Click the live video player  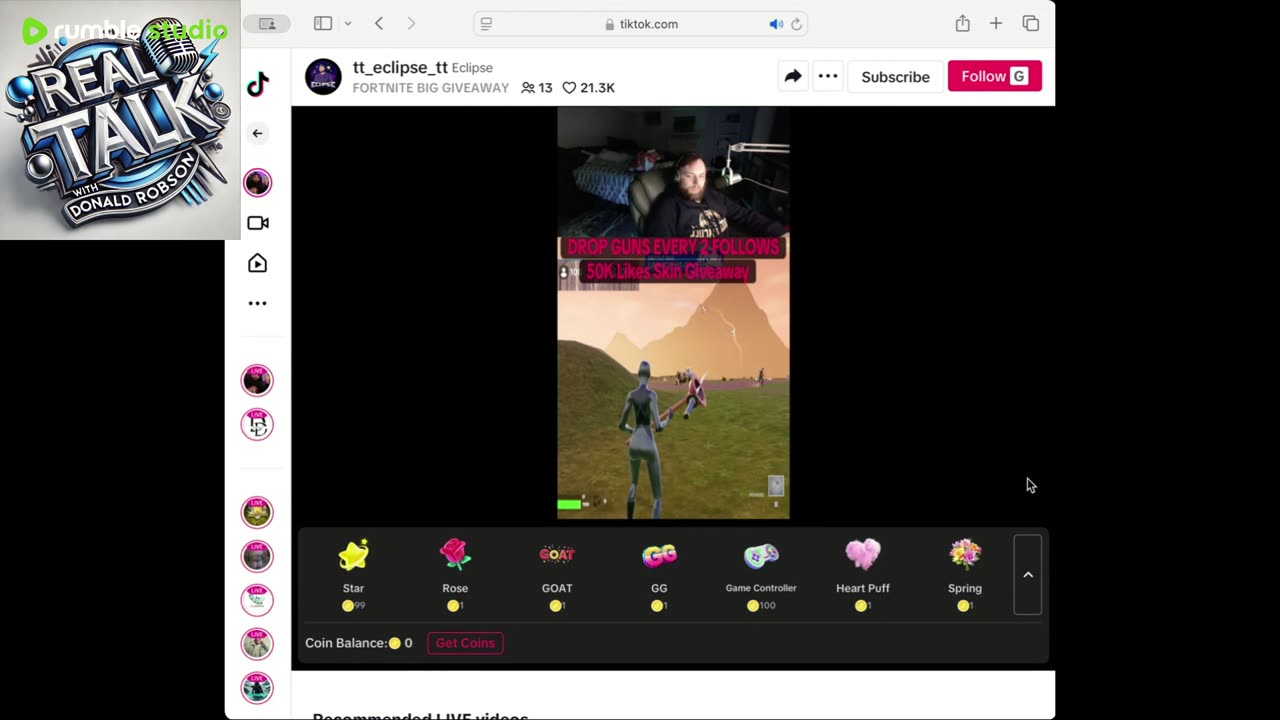coord(673,313)
